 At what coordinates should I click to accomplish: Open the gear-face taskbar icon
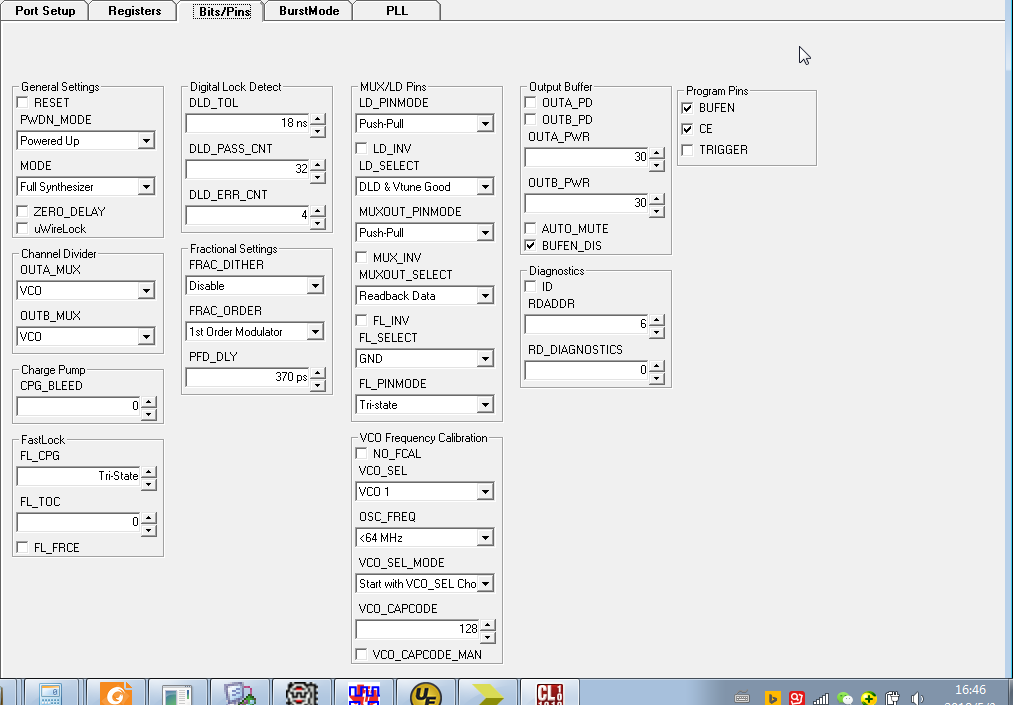(302, 693)
